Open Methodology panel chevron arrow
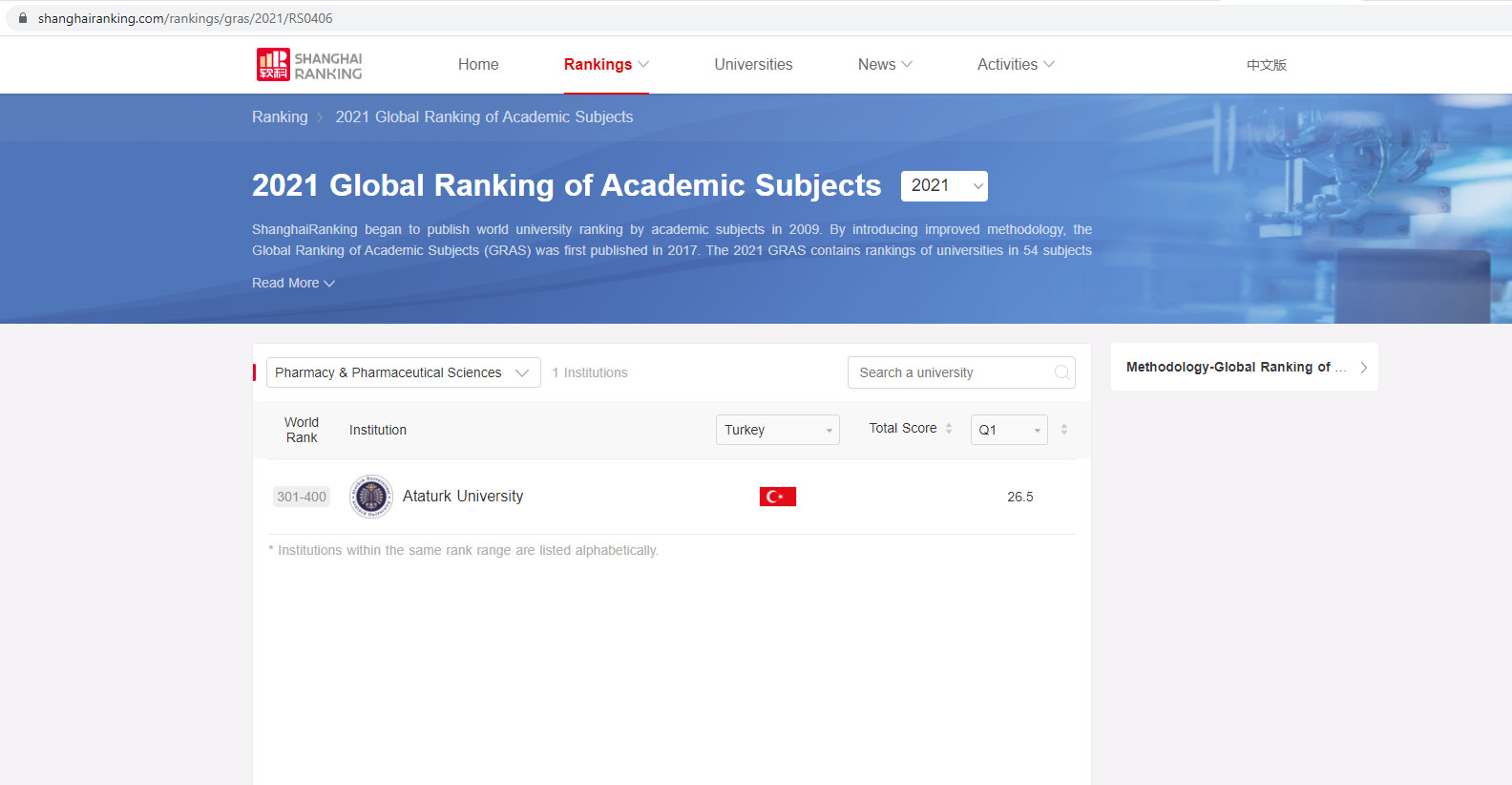This screenshot has height=785, width=1512. tap(1363, 368)
